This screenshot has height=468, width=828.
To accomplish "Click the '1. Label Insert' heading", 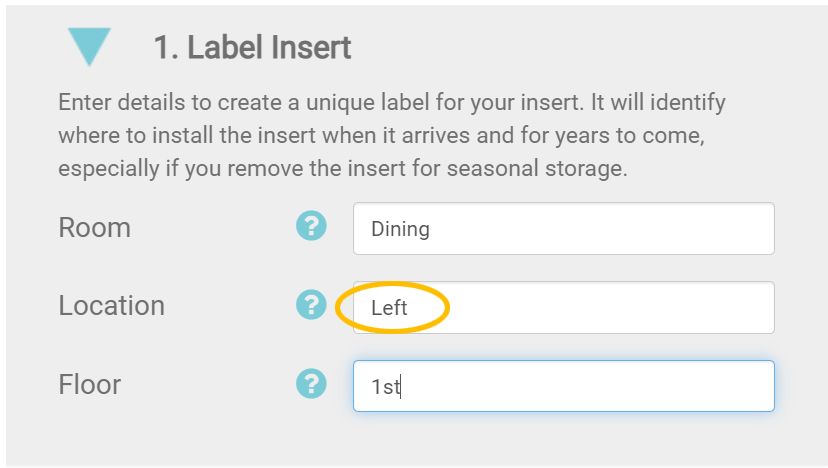I will click(252, 47).
